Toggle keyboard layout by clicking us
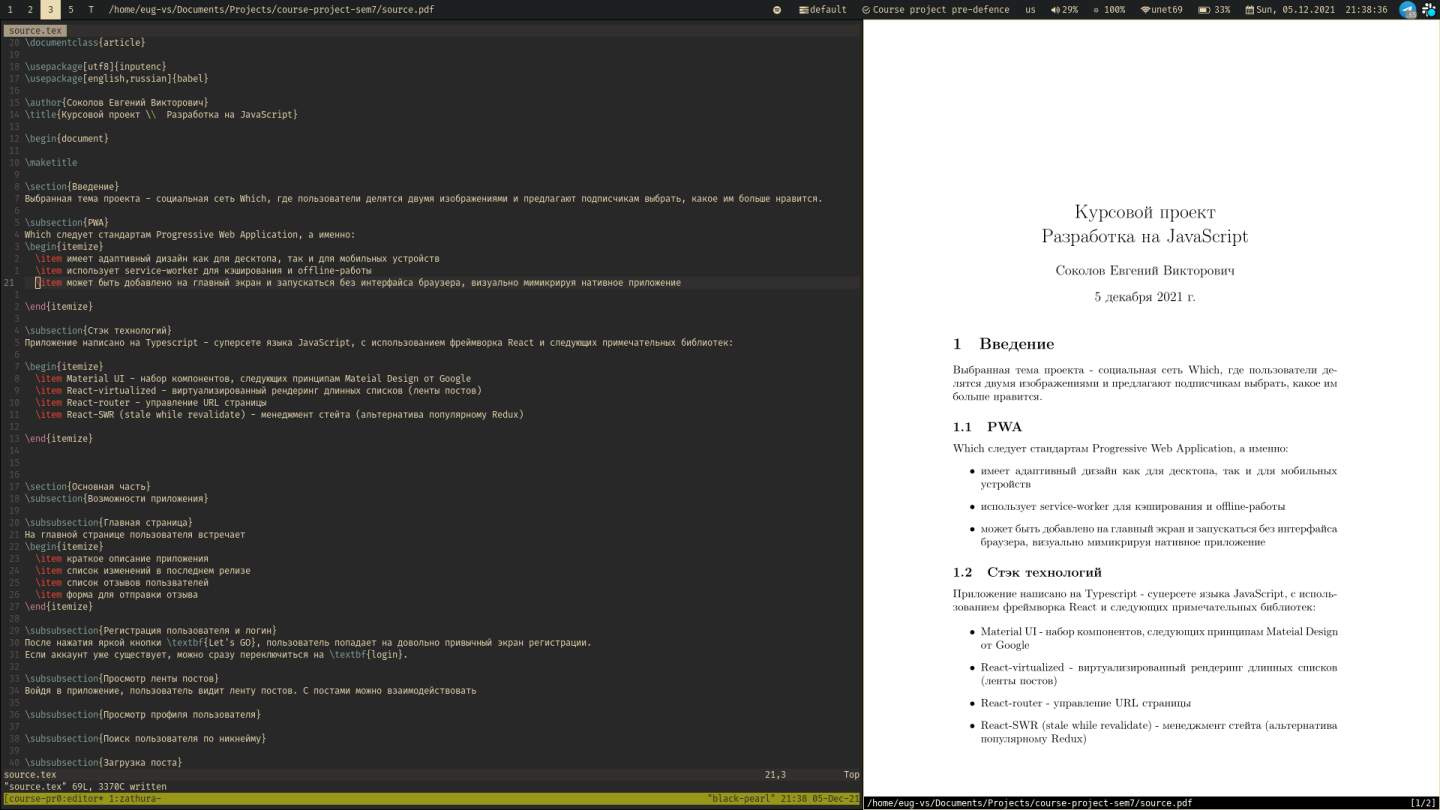Image resolution: width=1440 pixels, height=810 pixels. coord(1030,10)
